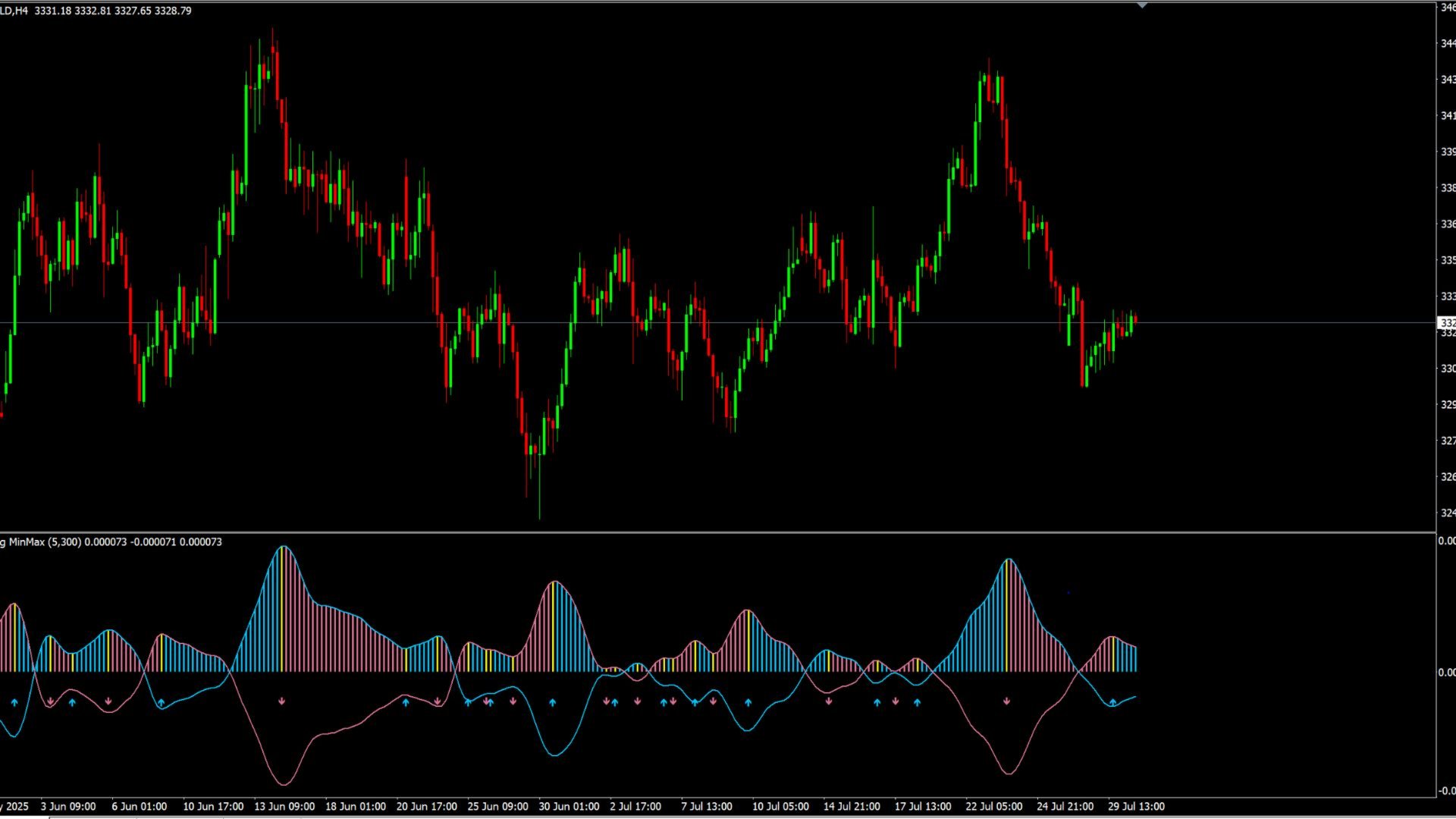1456x819 pixels.
Task: Click the 30 Jun 01:00 date label
Action: (569, 806)
